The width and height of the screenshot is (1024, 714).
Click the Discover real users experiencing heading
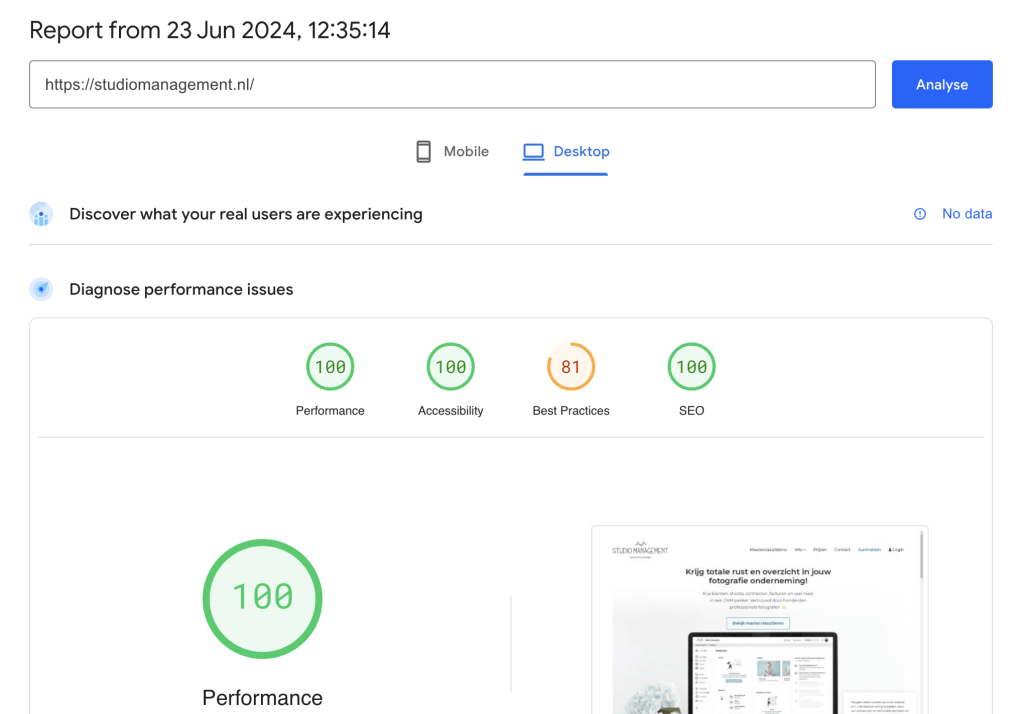245,214
